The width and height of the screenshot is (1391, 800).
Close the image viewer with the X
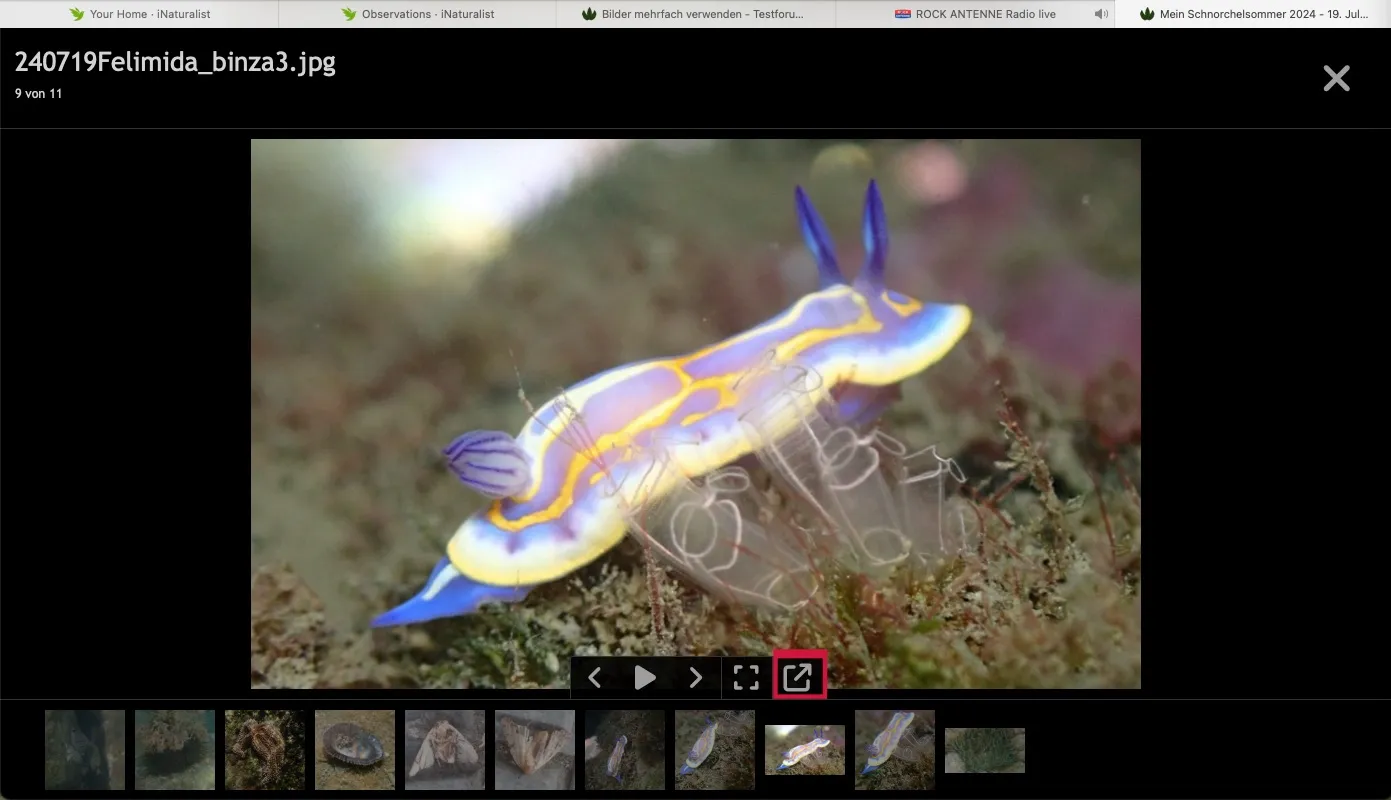(x=1336, y=79)
